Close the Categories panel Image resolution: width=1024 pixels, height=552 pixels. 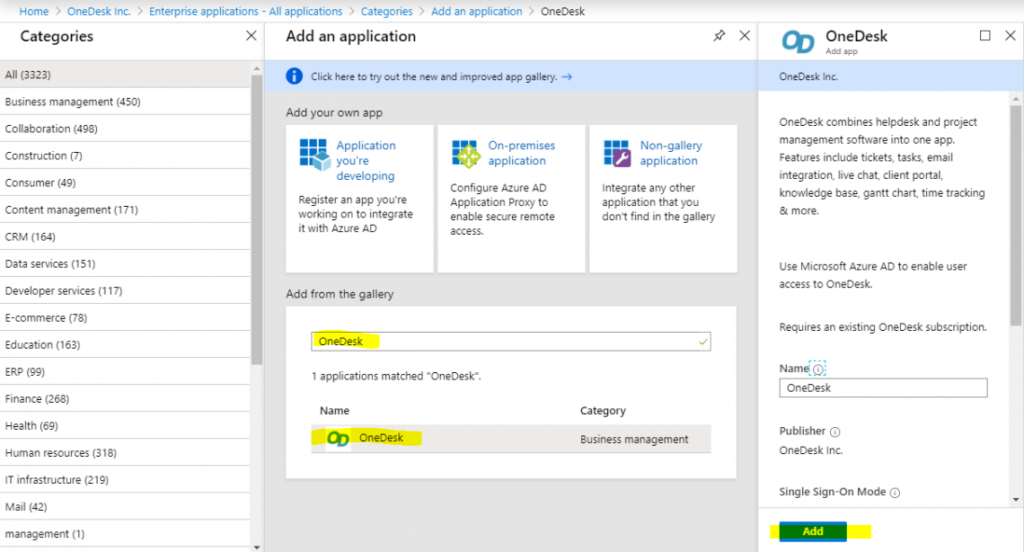coord(251,36)
